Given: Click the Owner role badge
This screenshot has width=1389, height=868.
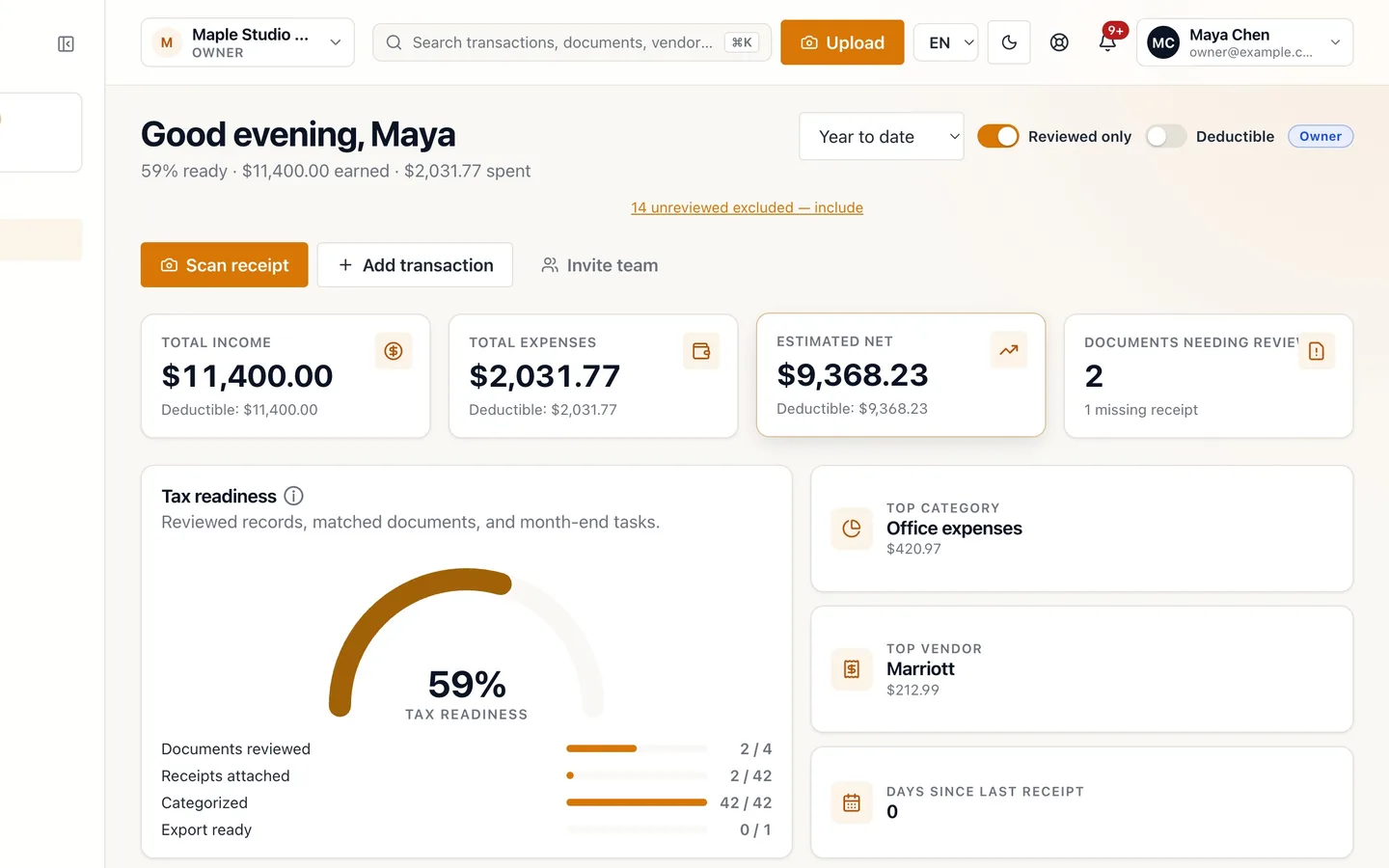Looking at the screenshot, I should tap(1321, 136).
